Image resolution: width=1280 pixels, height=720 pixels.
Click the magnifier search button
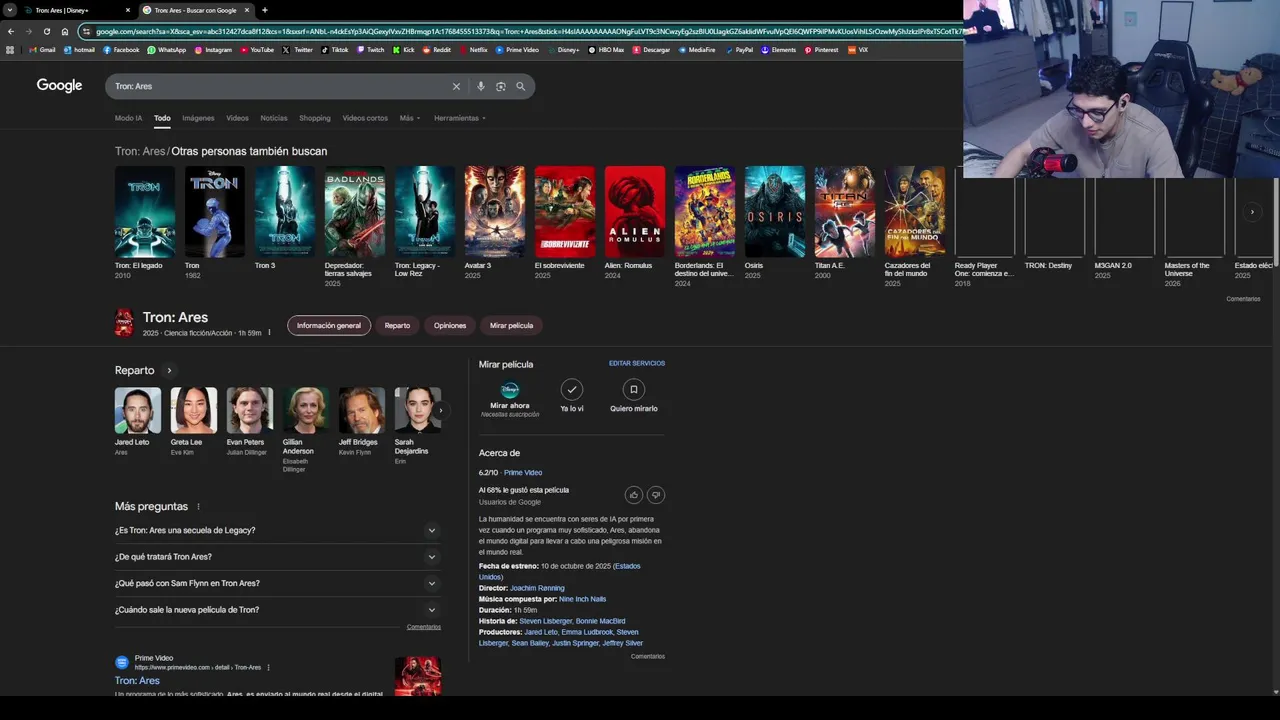click(520, 86)
